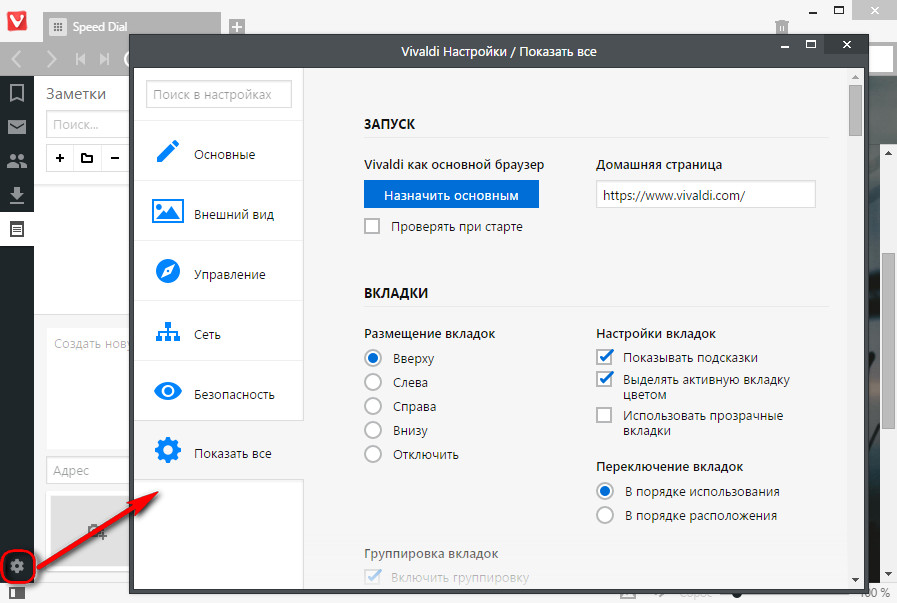This screenshot has width=897, height=603.
Task: Toggle the Показывать подсказки checkbox
Action: coord(604,357)
